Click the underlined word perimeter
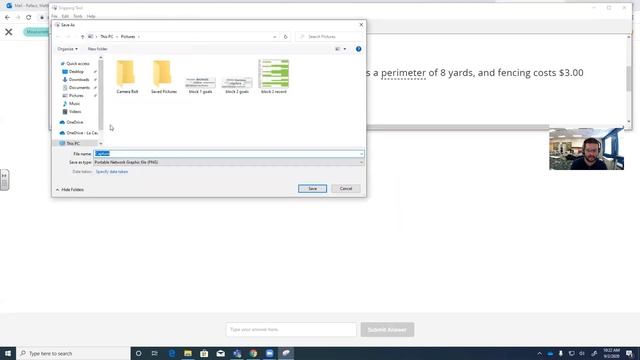The width and height of the screenshot is (640, 360). 403,73
